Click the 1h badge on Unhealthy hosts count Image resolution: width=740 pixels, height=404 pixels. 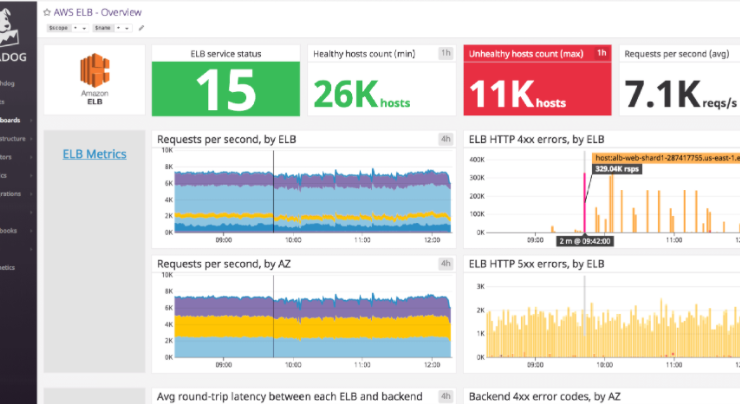pos(602,53)
